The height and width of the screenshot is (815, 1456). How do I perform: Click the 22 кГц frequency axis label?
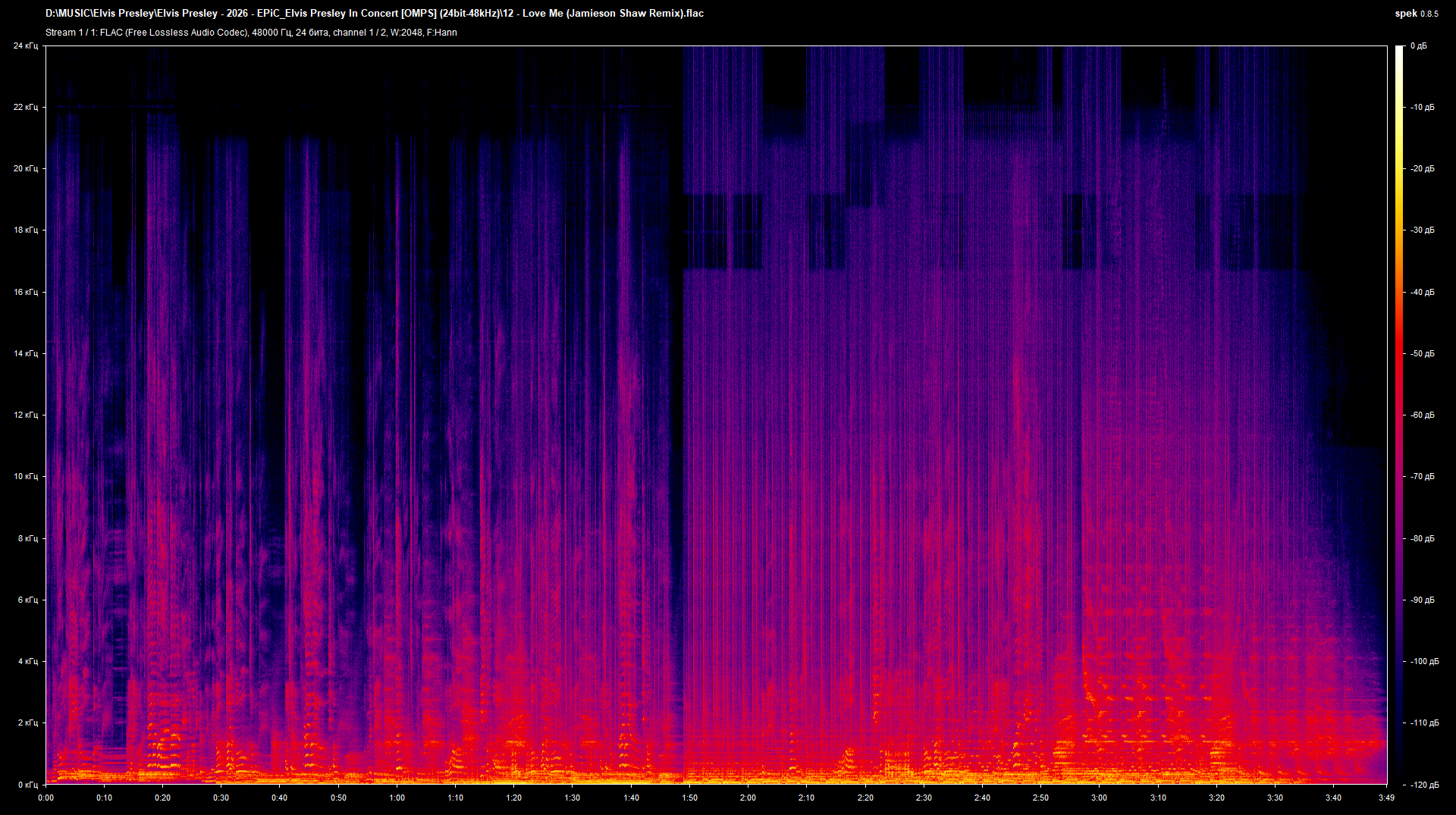click(25, 108)
